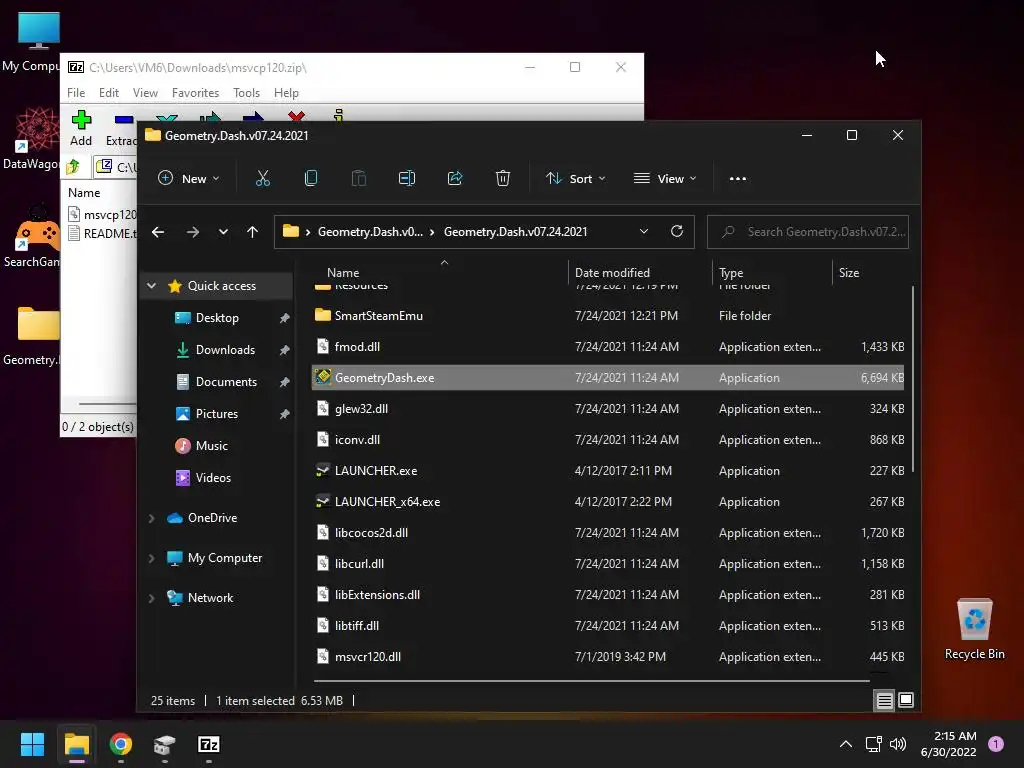Viewport: 1024px width, 768px height.
Task: Open File Explorer icon on the taskbar
Action: [76, 744]
